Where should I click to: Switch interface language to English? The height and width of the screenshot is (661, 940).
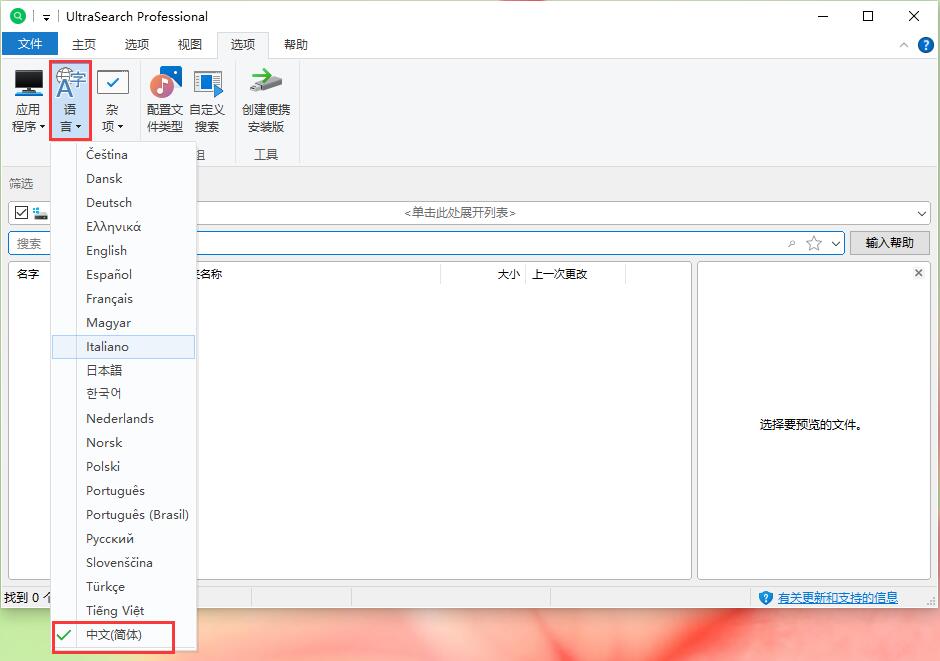[123, 250]
